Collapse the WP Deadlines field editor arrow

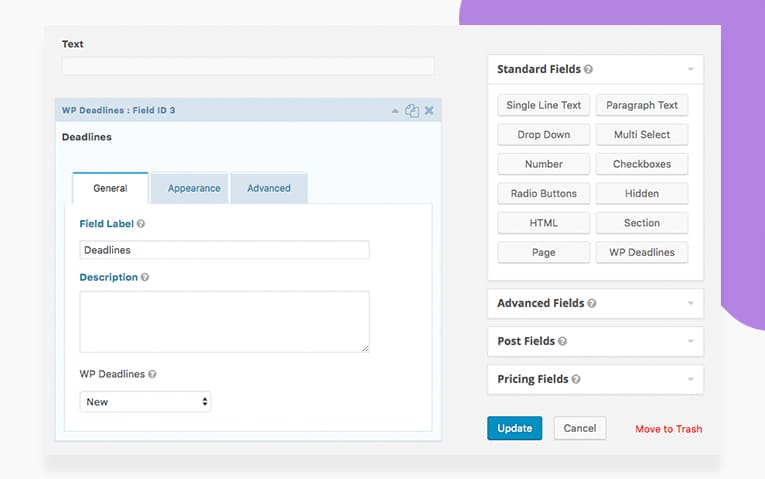coord(395,112)
